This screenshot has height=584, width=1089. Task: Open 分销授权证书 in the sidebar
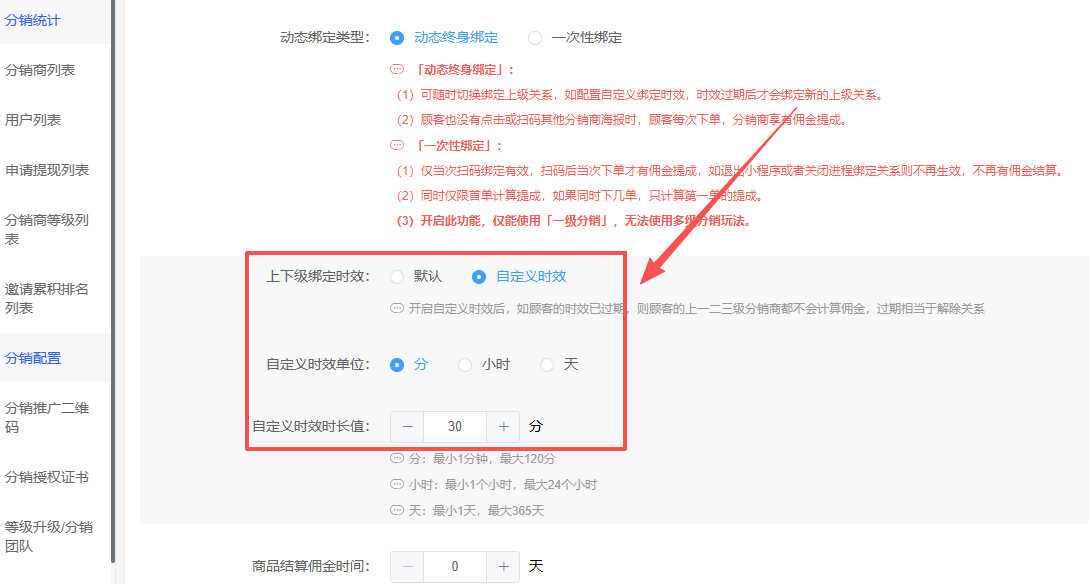(x=47, y=477)
